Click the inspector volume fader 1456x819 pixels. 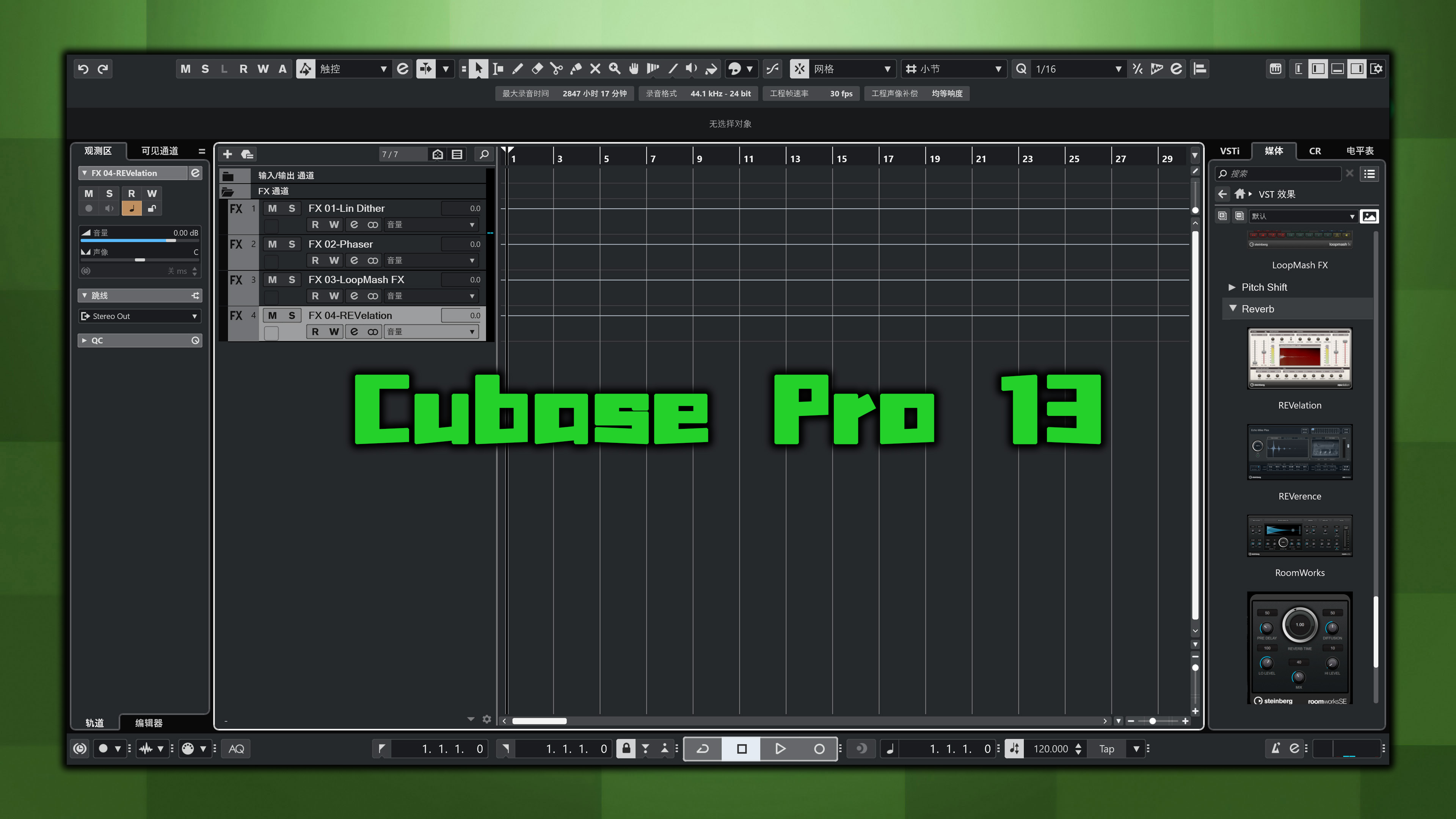[140, 240]
